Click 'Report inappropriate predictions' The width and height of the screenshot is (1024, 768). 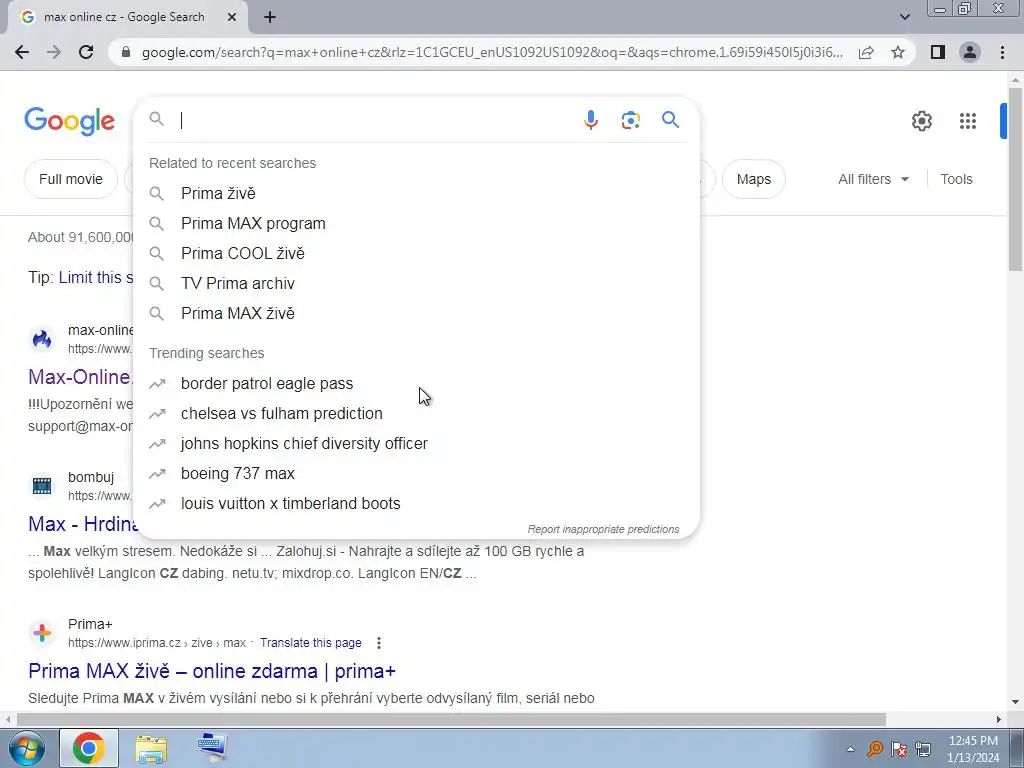pos(603,529)
